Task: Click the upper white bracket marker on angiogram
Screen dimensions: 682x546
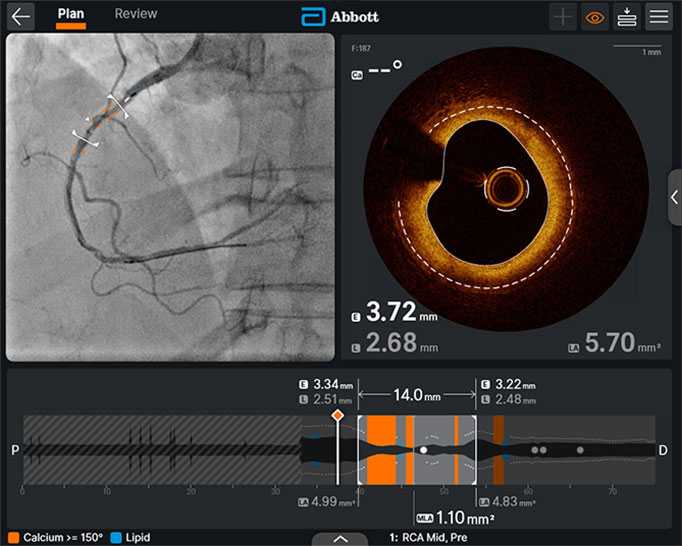Action: (x=118, y=107)
